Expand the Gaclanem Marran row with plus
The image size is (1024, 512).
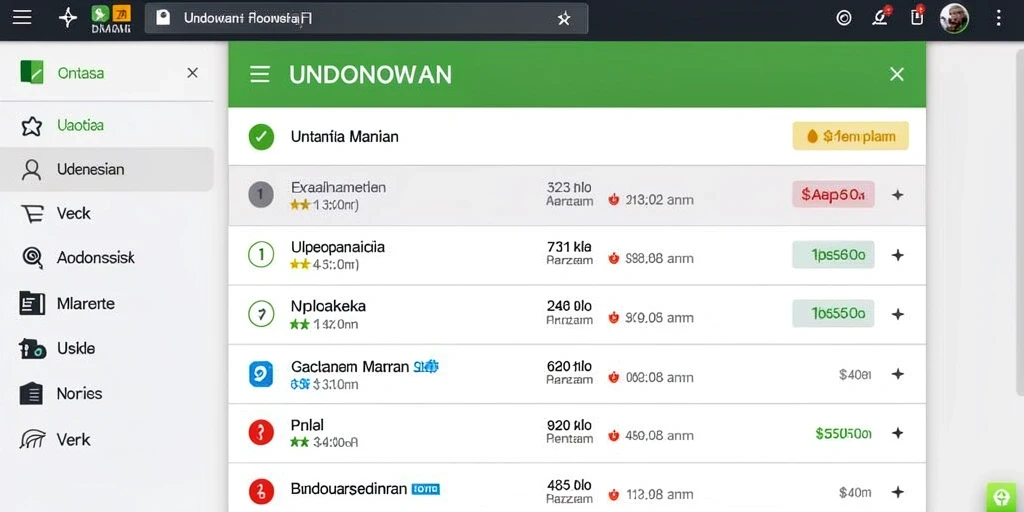pos(897,374)
